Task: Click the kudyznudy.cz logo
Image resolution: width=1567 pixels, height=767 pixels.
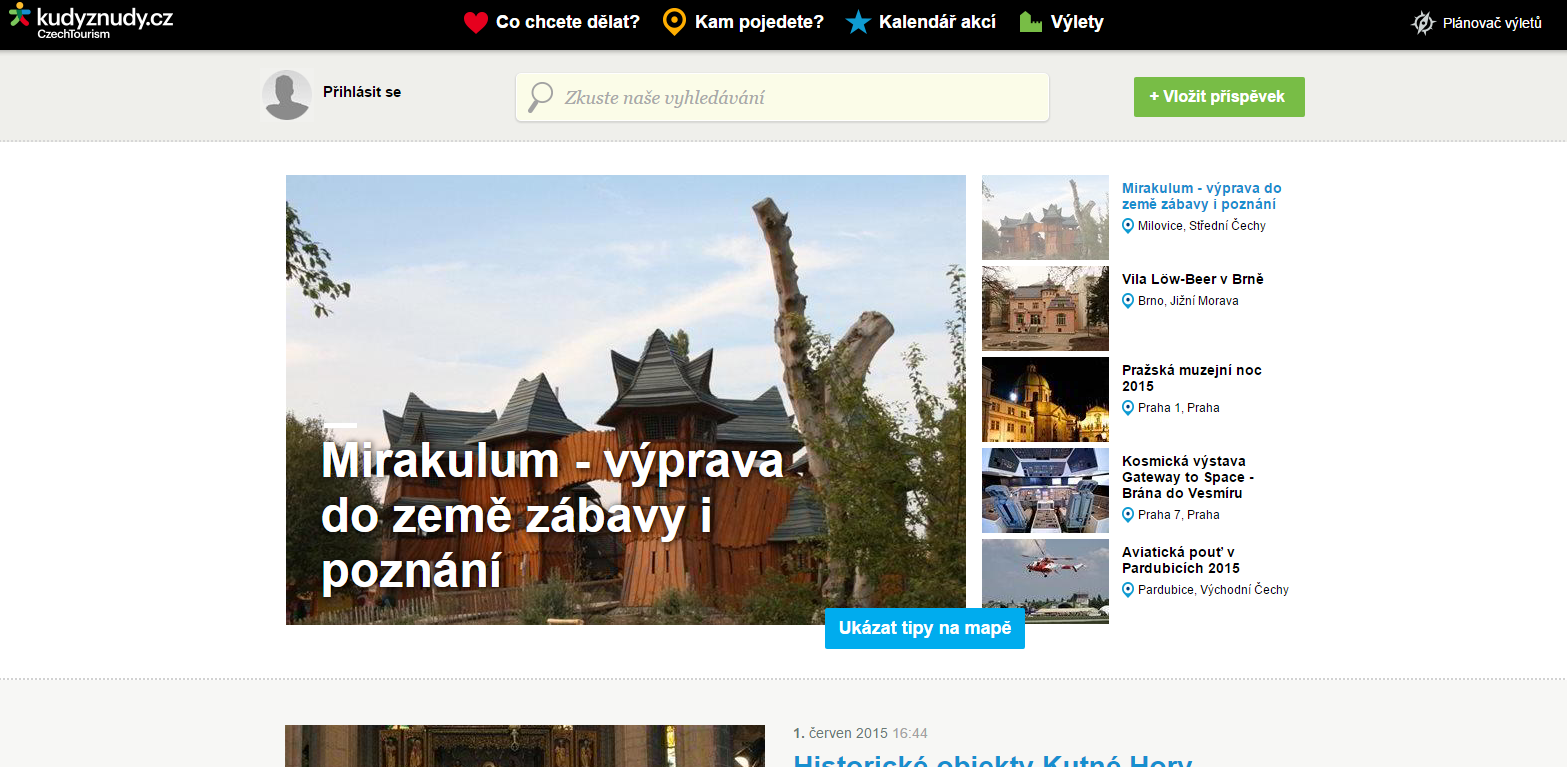Action: pos(91,20)
